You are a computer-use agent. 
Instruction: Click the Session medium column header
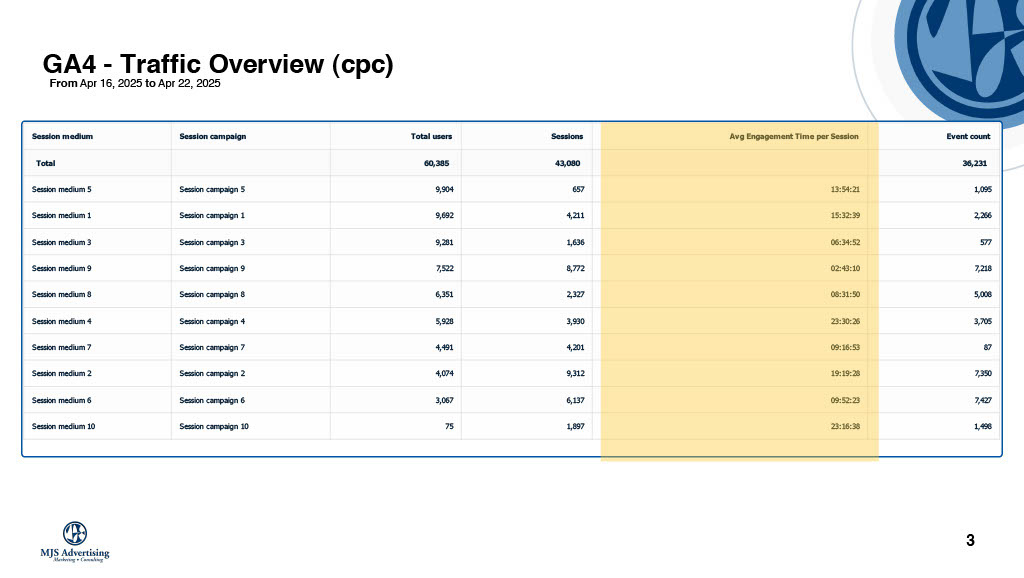[x=62, y=136]
